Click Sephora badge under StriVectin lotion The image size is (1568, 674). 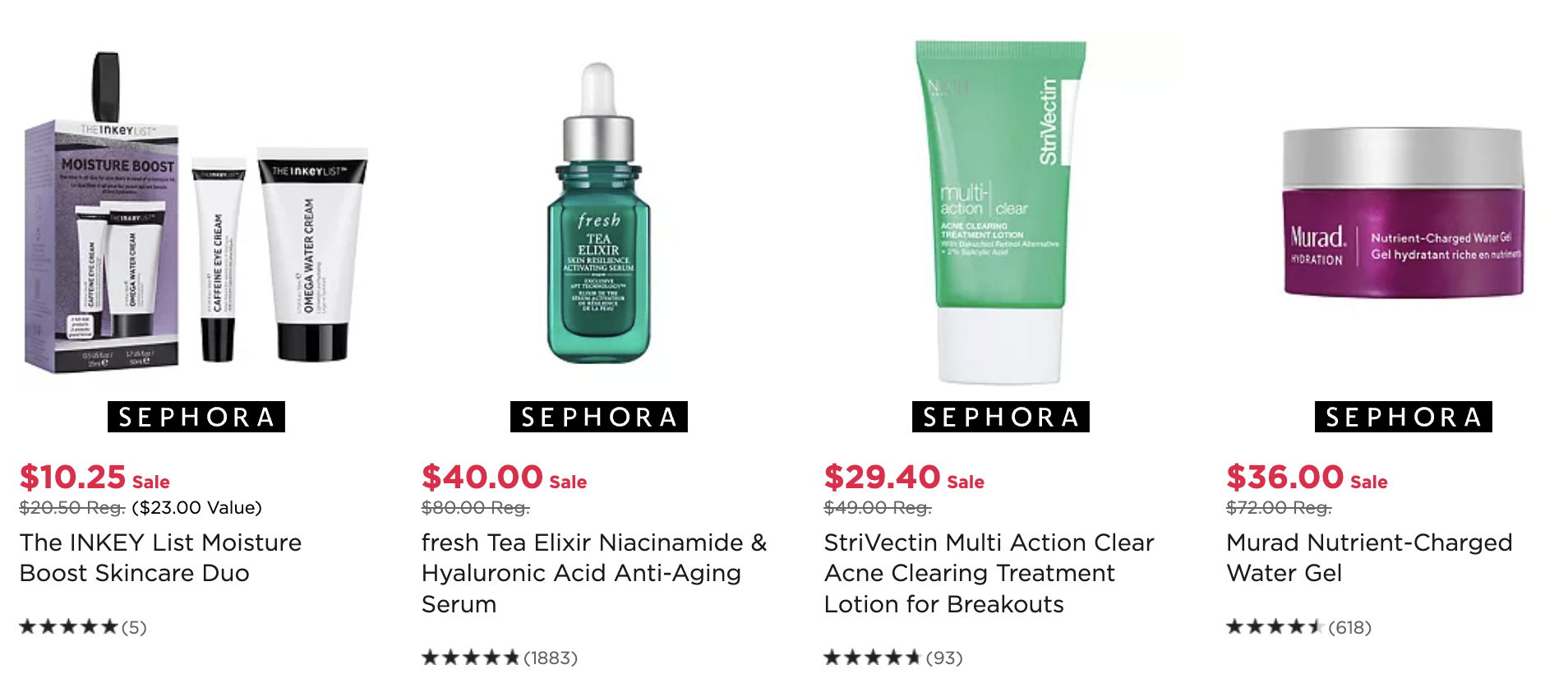click(1000, 417)
